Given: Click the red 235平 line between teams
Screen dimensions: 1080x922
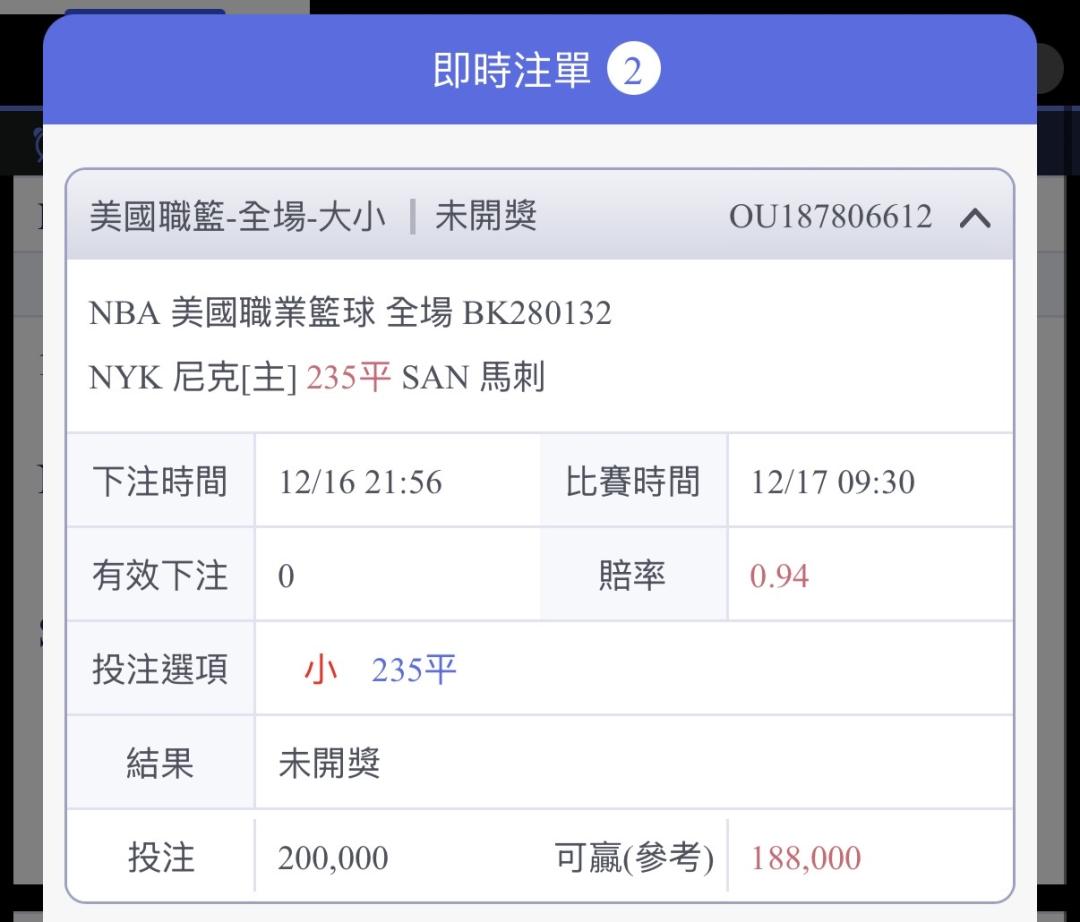Looking at the screenshot, I should pyautogui.click(x=348, y=378).
